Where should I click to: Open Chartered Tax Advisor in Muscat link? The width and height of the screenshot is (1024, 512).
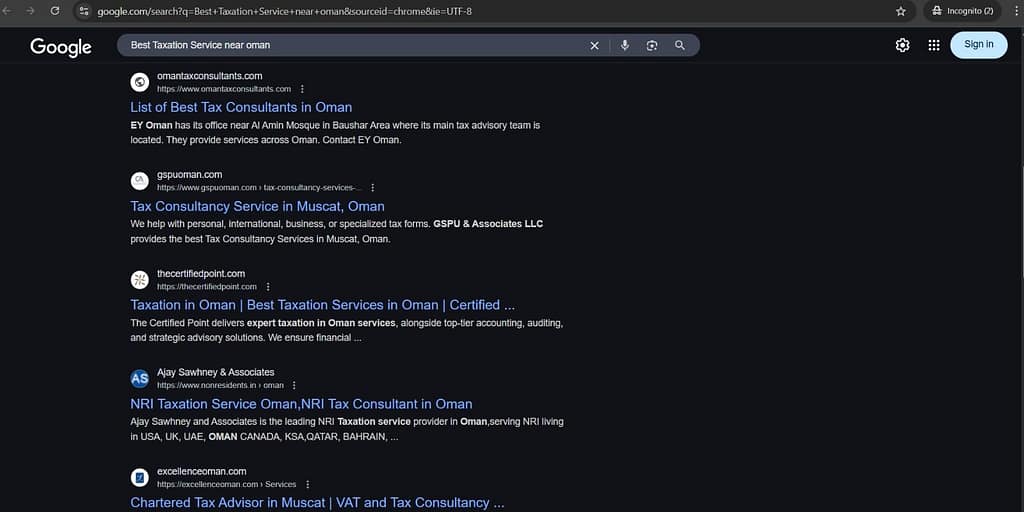tap(317, 503)
